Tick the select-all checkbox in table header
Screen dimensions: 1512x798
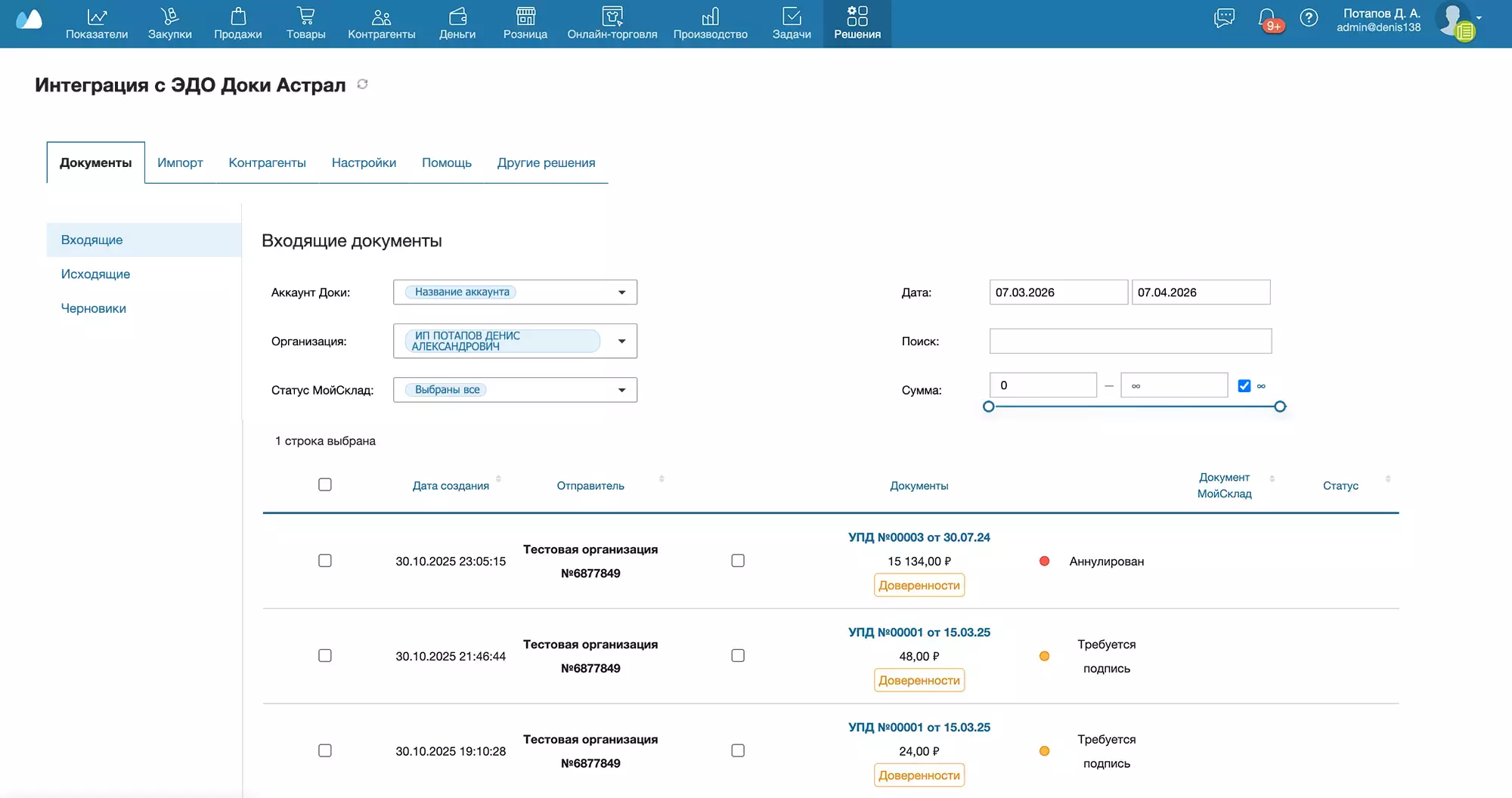click(325, 484)
